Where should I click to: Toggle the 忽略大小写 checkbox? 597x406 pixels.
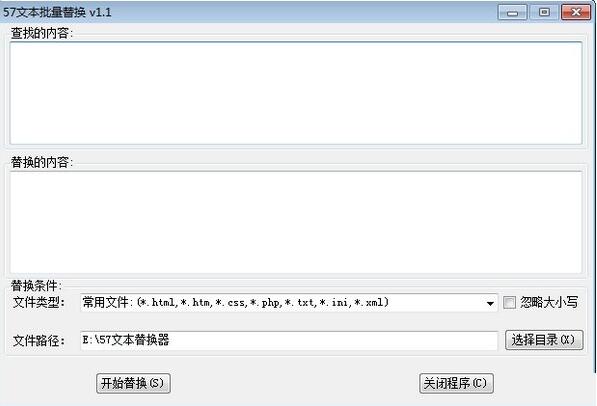[509, 303]
